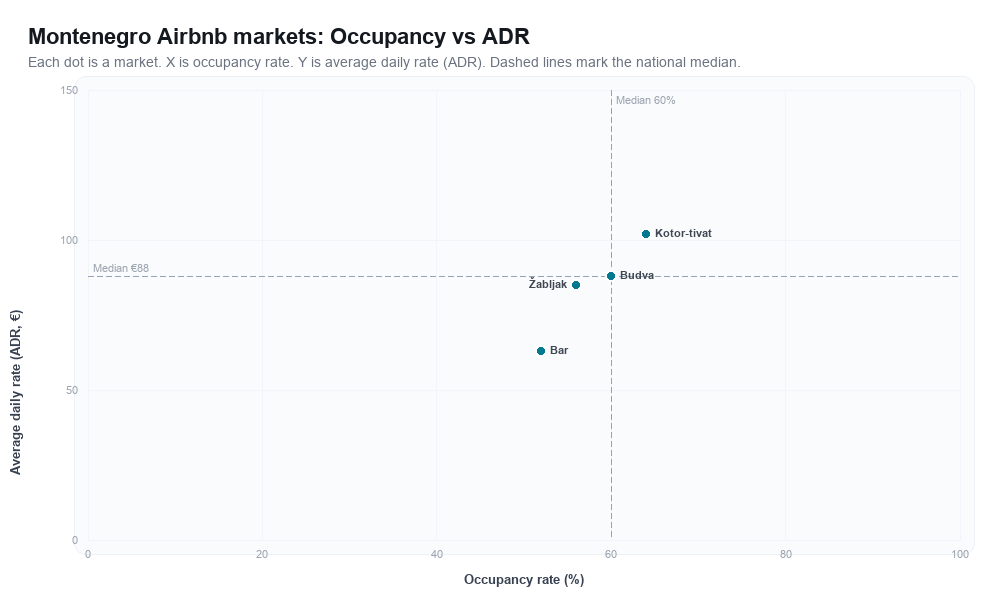Click the subtitle describing the dots
1000x600 pixels.
tap(384, 62)
